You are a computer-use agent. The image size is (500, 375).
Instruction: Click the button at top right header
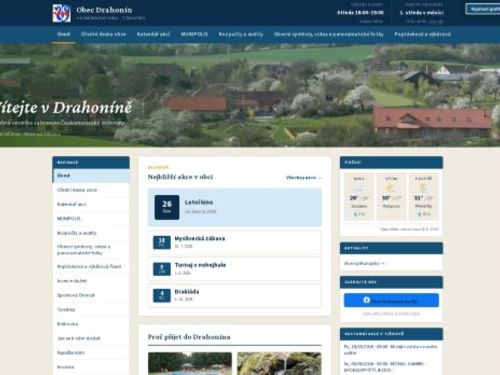tap(483, 9)
